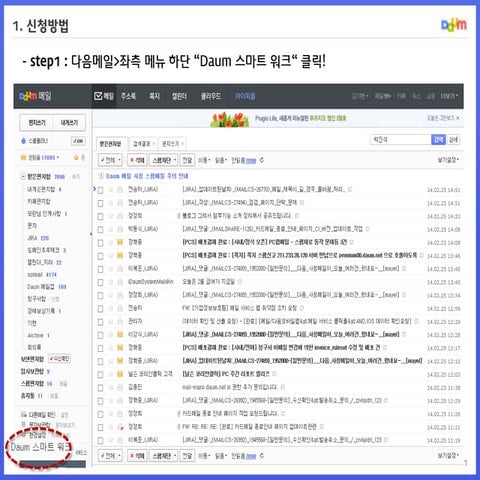Viewport: 480px width, 480px height.
Task: Close the tulip promo banner with x
Action: click(x=458, y=118)
